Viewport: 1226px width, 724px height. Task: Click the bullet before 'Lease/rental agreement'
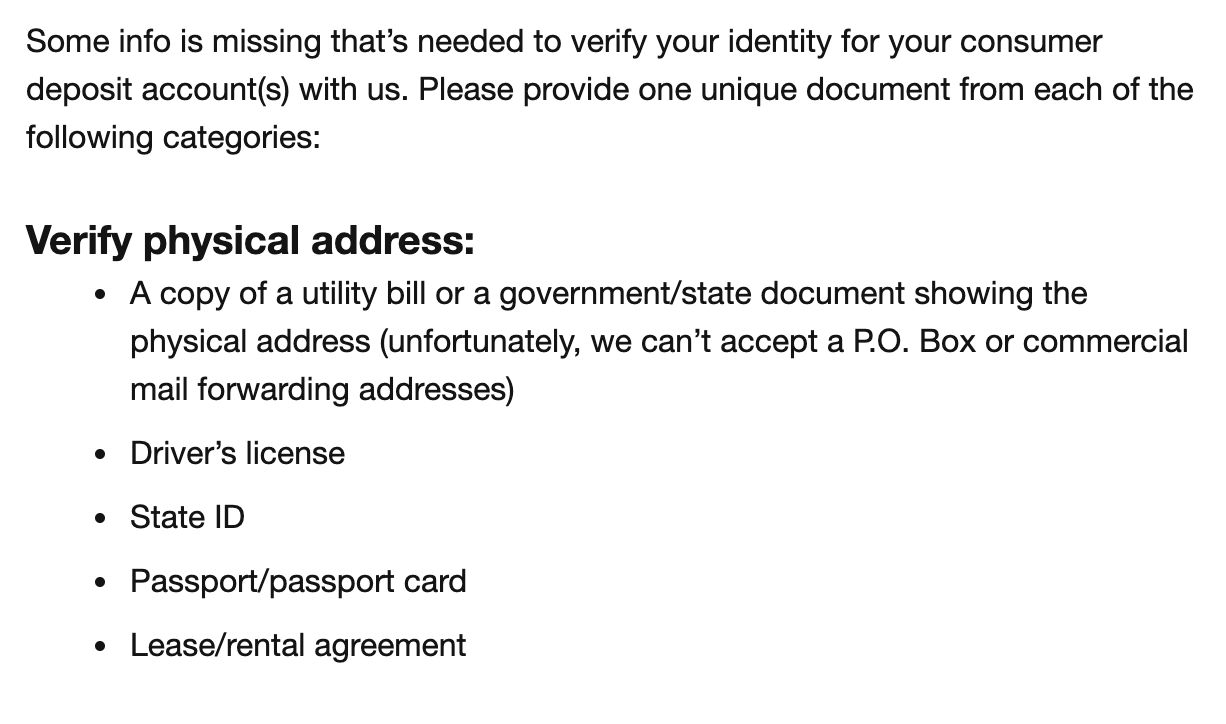[100, 647]
